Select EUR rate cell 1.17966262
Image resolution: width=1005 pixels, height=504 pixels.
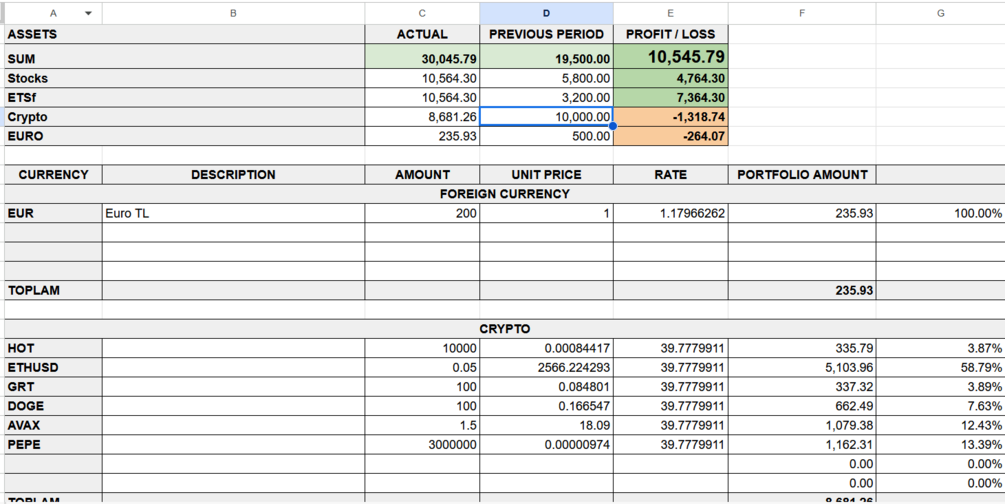point(670,214)
